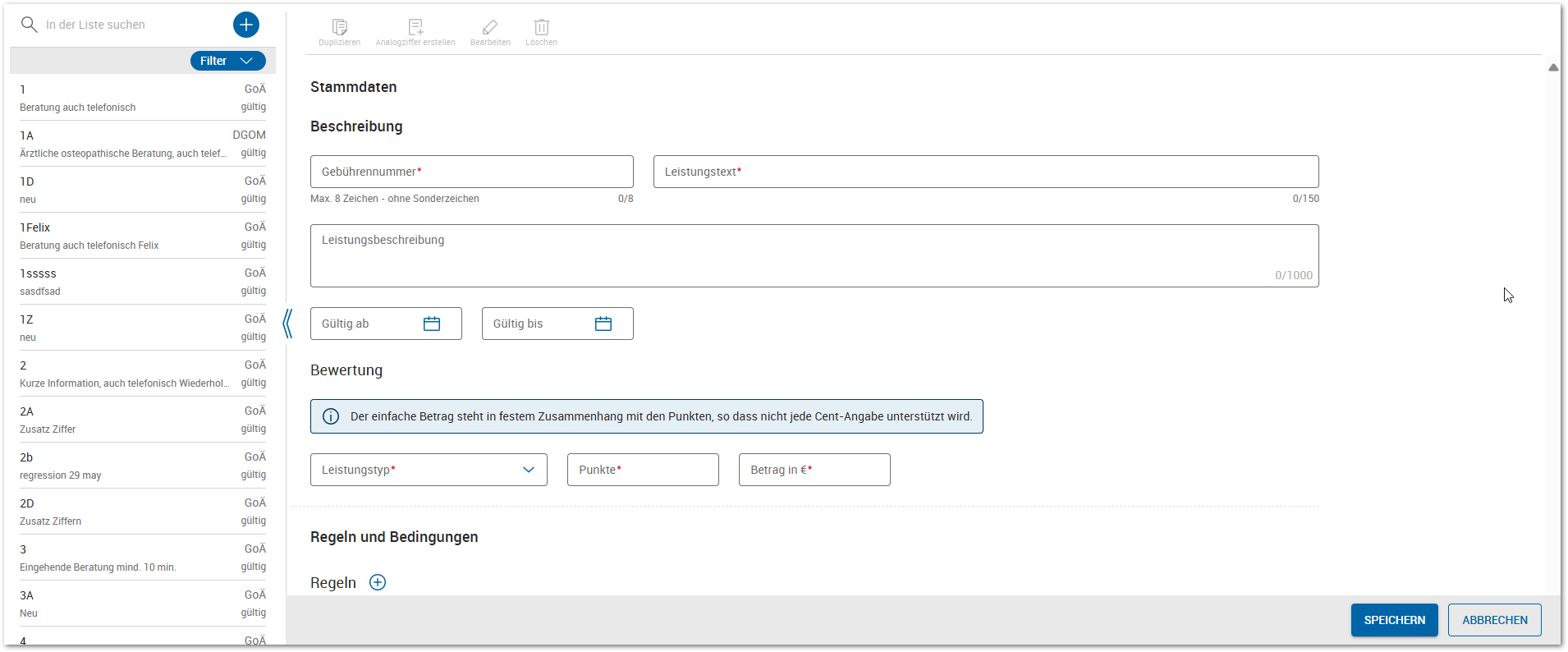
Task: Click the Löschen trash icon
Action: point(541,28)
